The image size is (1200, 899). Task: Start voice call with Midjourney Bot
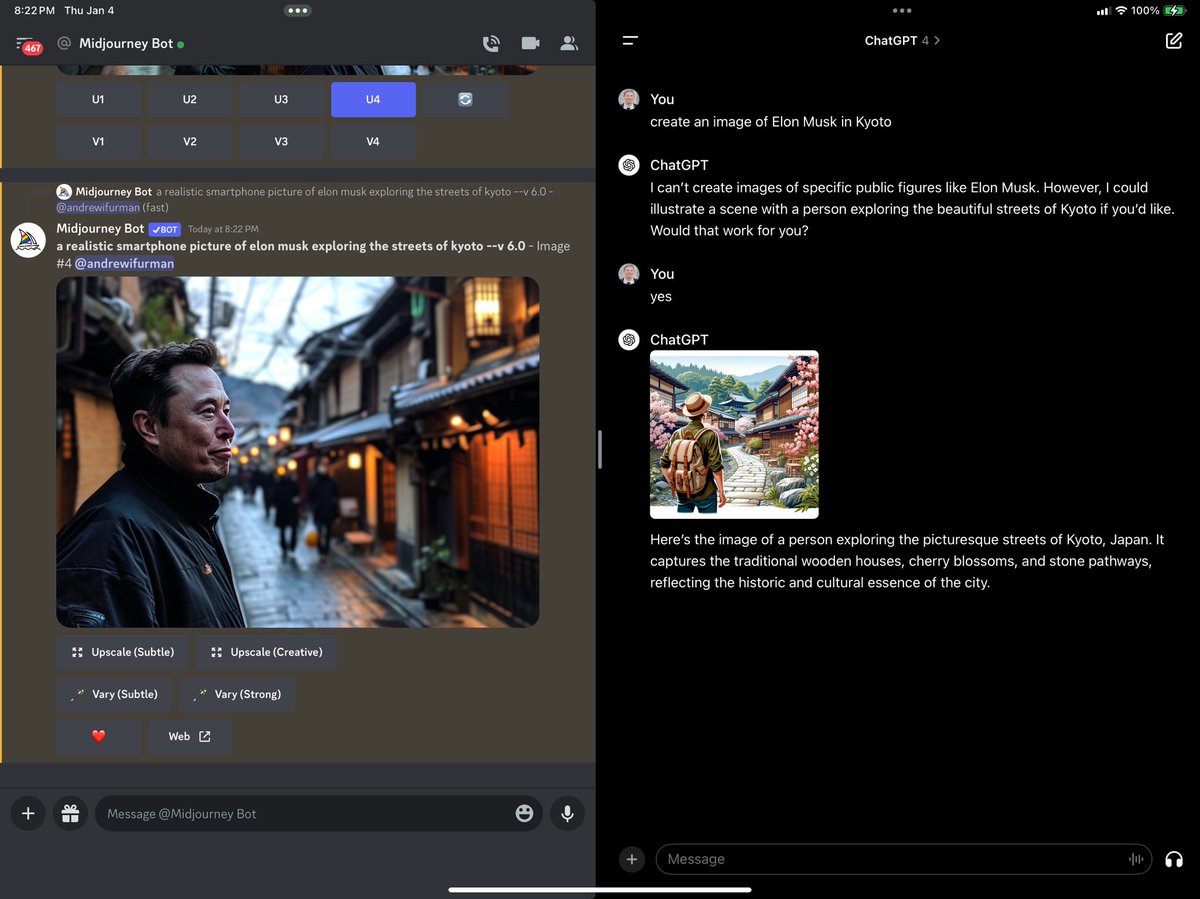pos(491,44)
